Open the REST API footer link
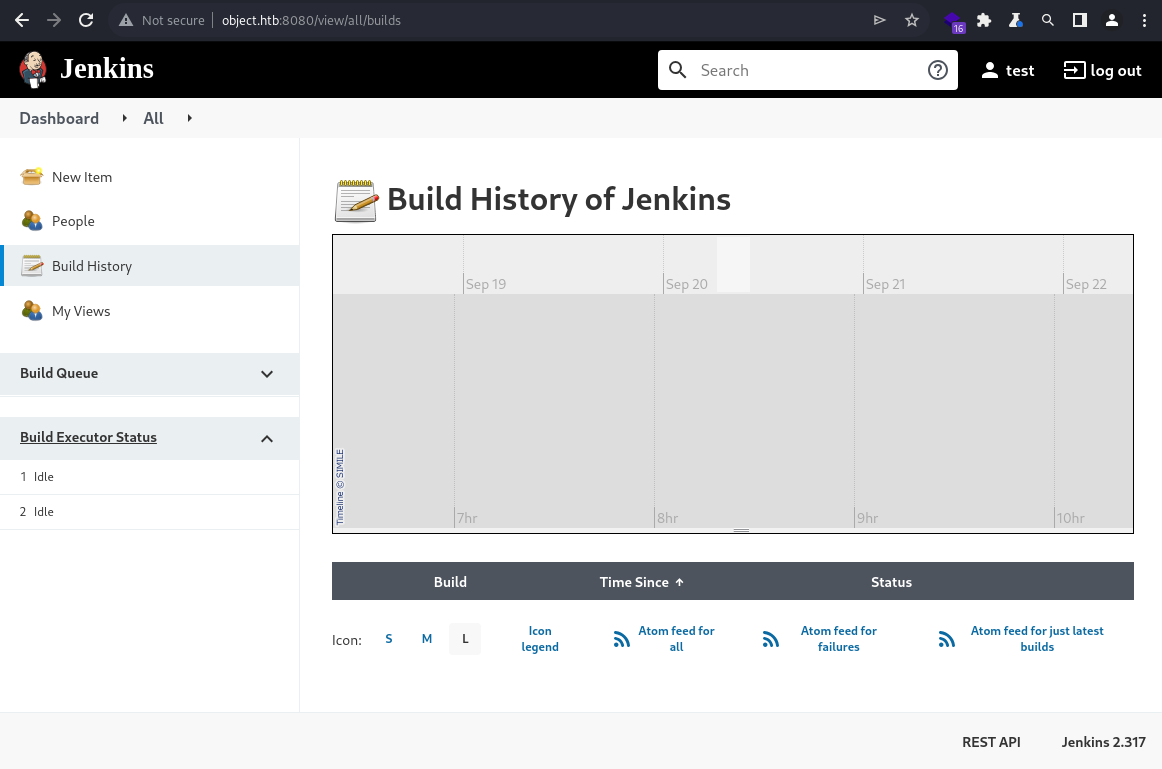Image resolution: width=1162 pixels, height=769 pixels. [x=991, y=742]
